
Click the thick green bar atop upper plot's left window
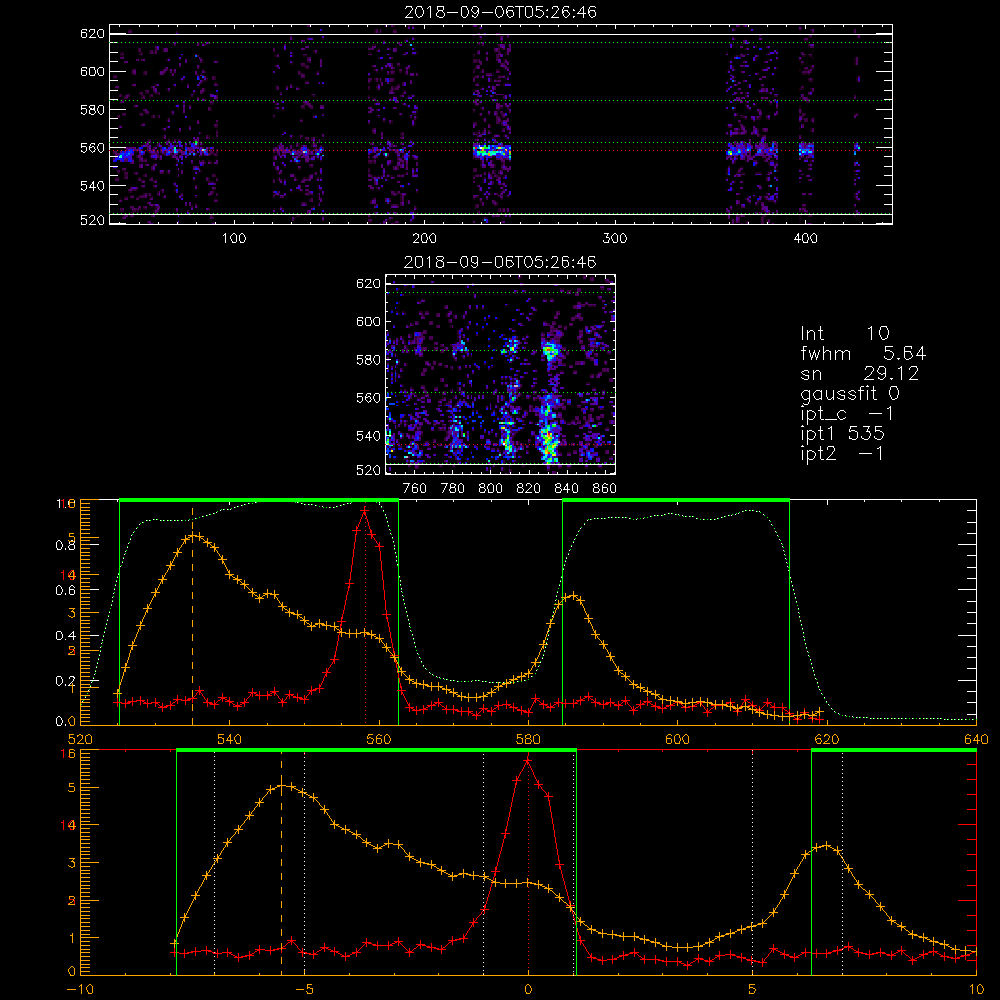259,501
